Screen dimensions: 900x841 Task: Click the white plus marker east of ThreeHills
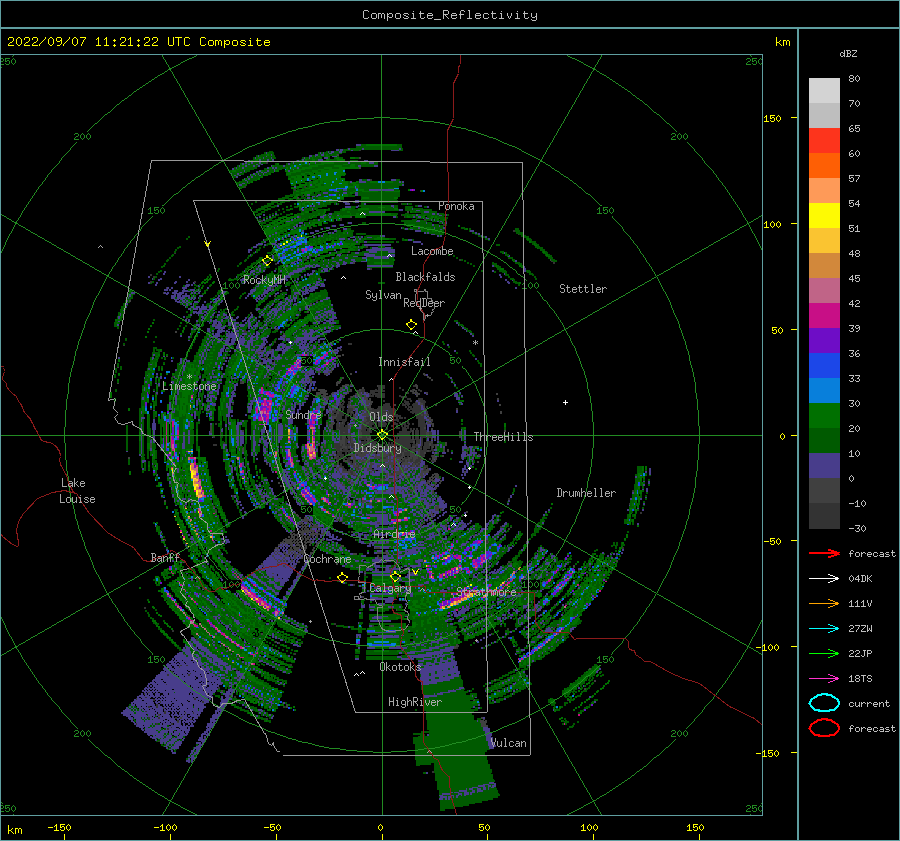(565, 402)
